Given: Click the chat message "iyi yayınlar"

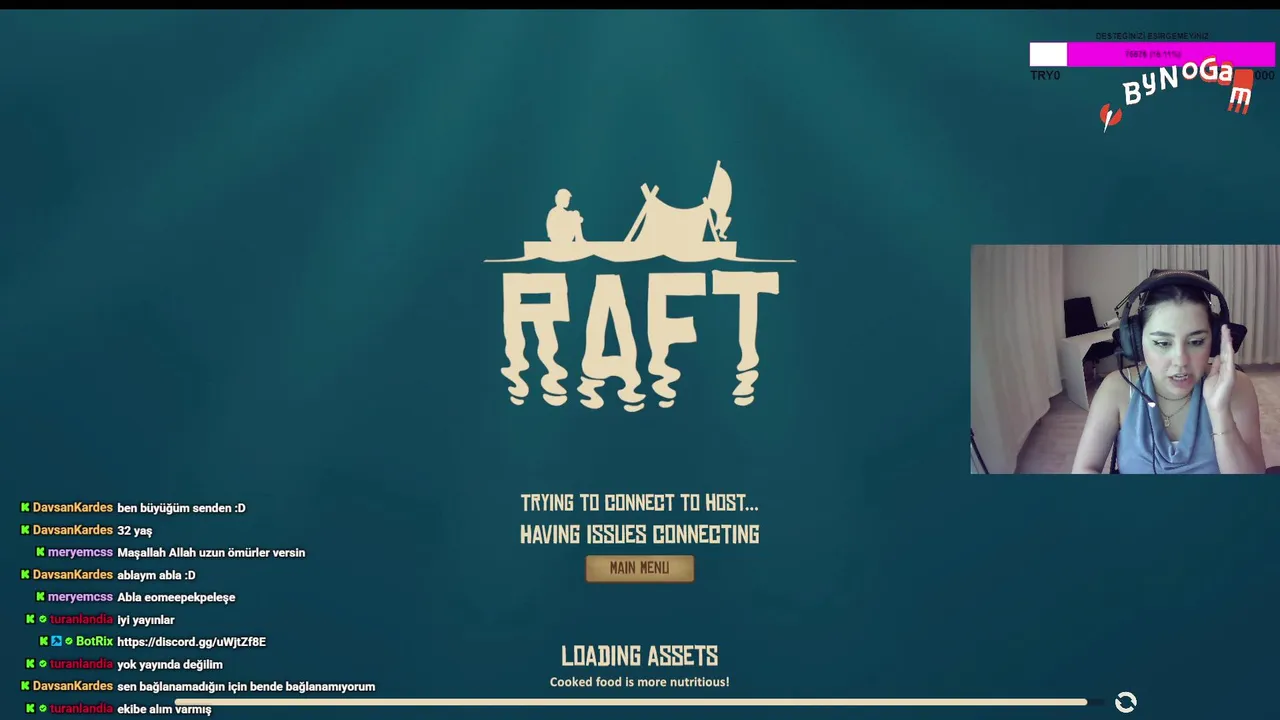Looking at the screenshot, I should pos(146,620).
